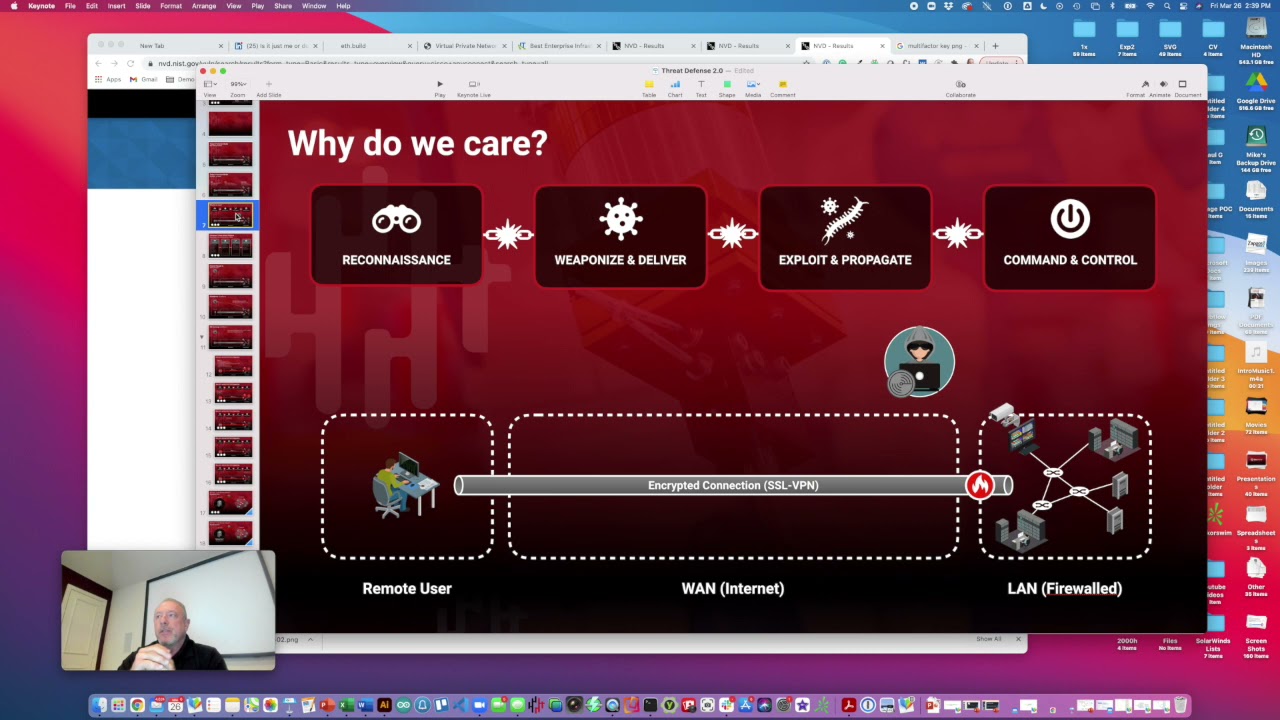The image size is (1280, 720).
Task: Open the SVG desktop folder
Action: click(x=1170, y=38)
